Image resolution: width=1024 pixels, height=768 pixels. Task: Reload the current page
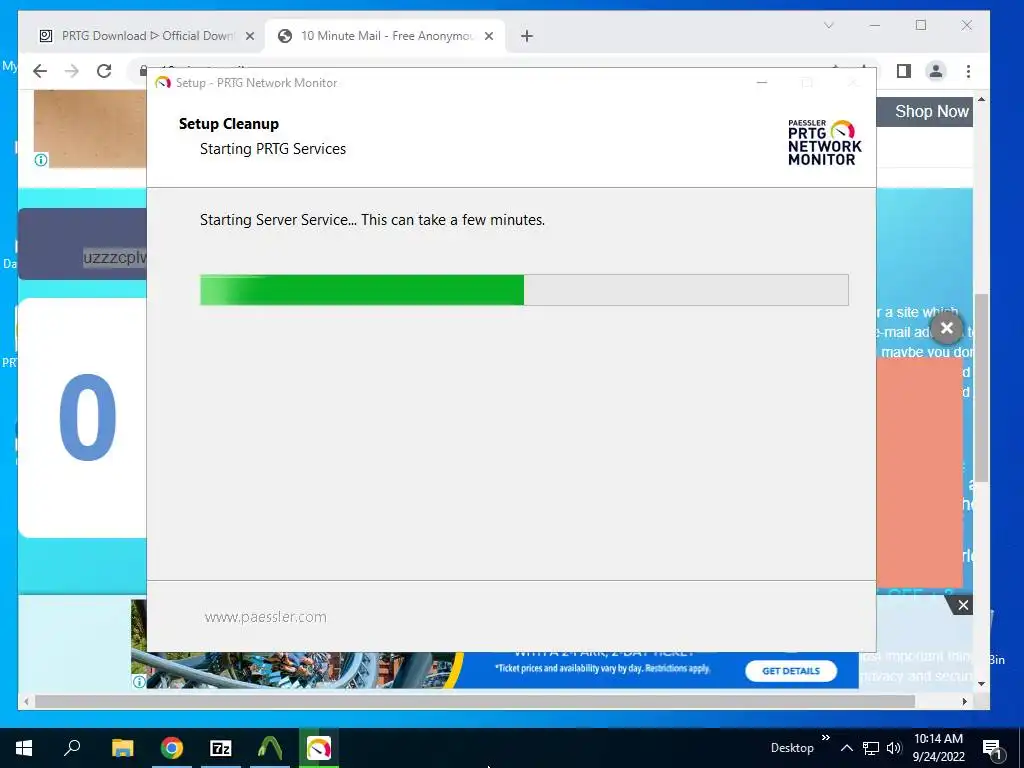[x=104, y=71]
